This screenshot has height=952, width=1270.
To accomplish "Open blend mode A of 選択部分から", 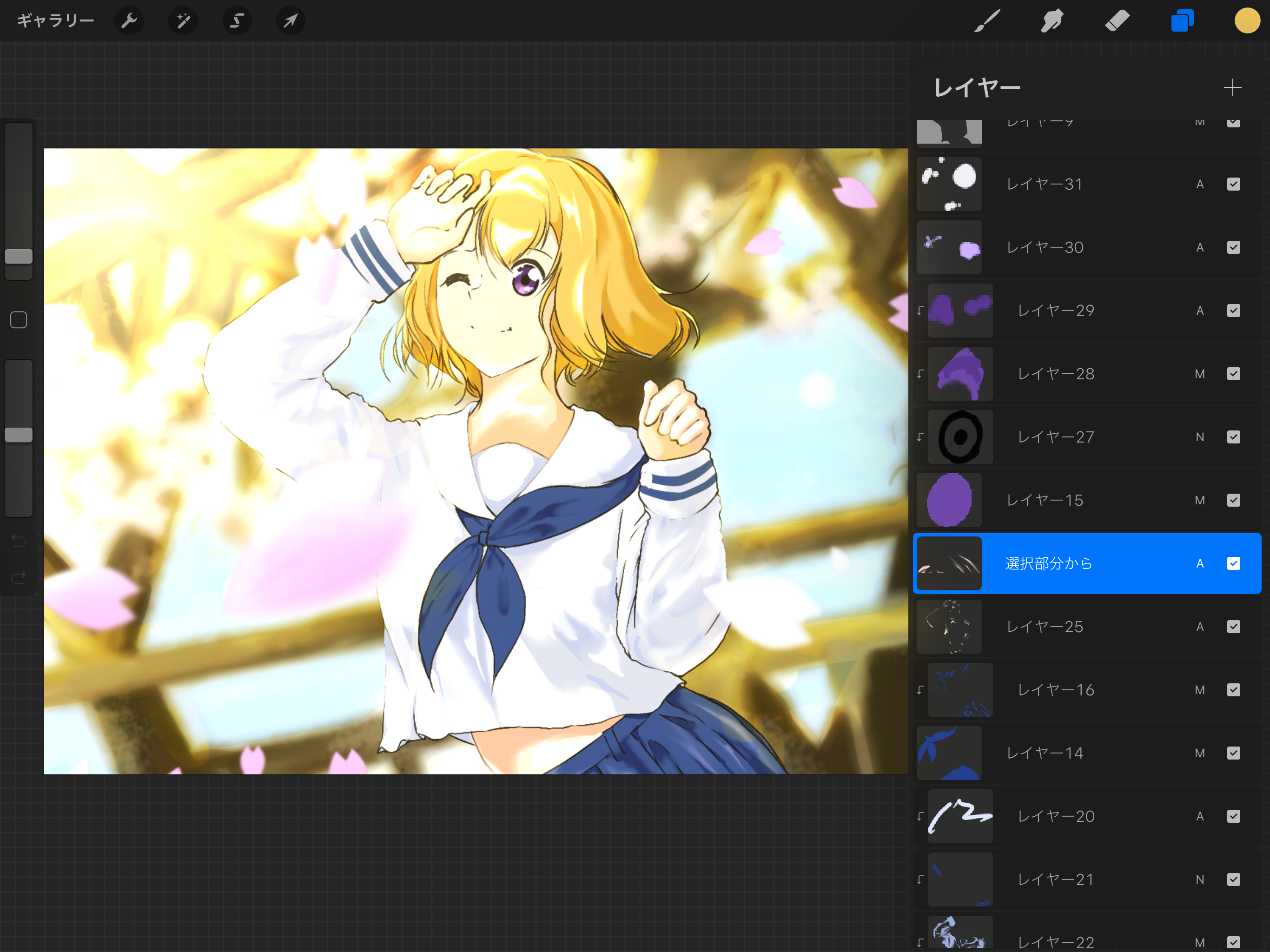I will (1199, 563).
